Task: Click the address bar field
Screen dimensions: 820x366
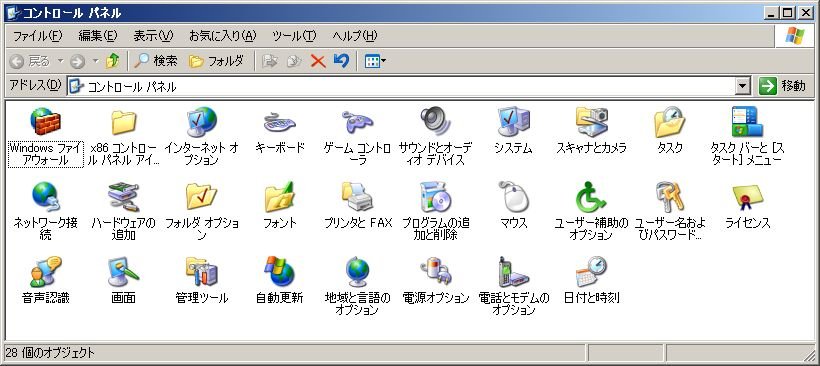Action: [401, 86]
